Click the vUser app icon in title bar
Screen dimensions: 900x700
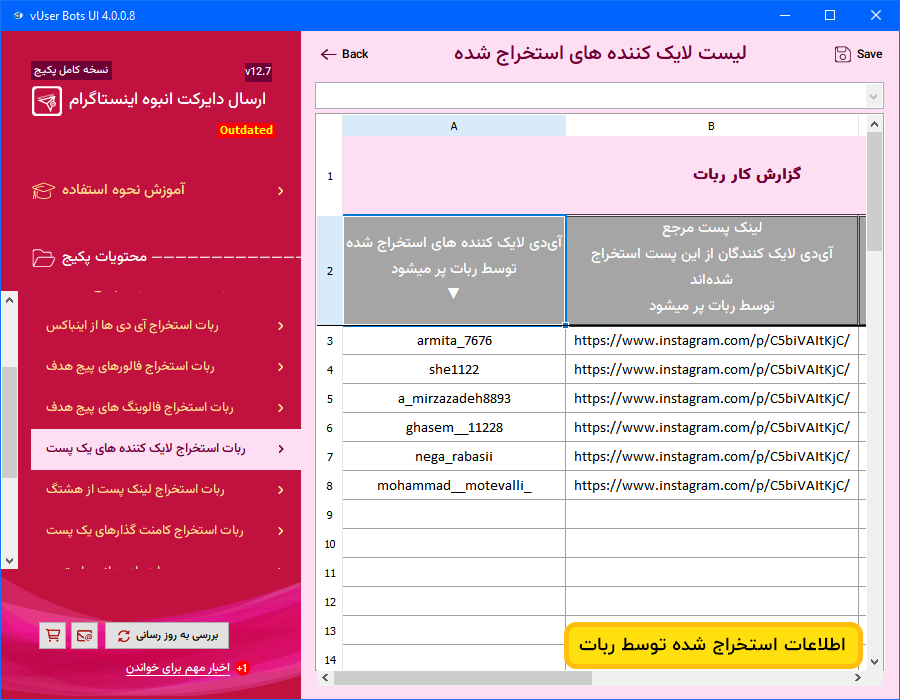coord(18,15)
